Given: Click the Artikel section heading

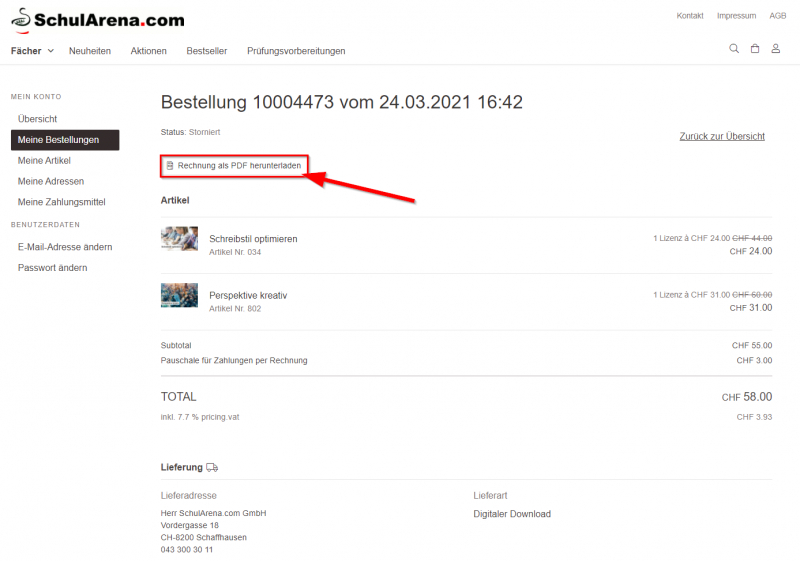Looking at the screenshot, I should (x=175, y=200).
